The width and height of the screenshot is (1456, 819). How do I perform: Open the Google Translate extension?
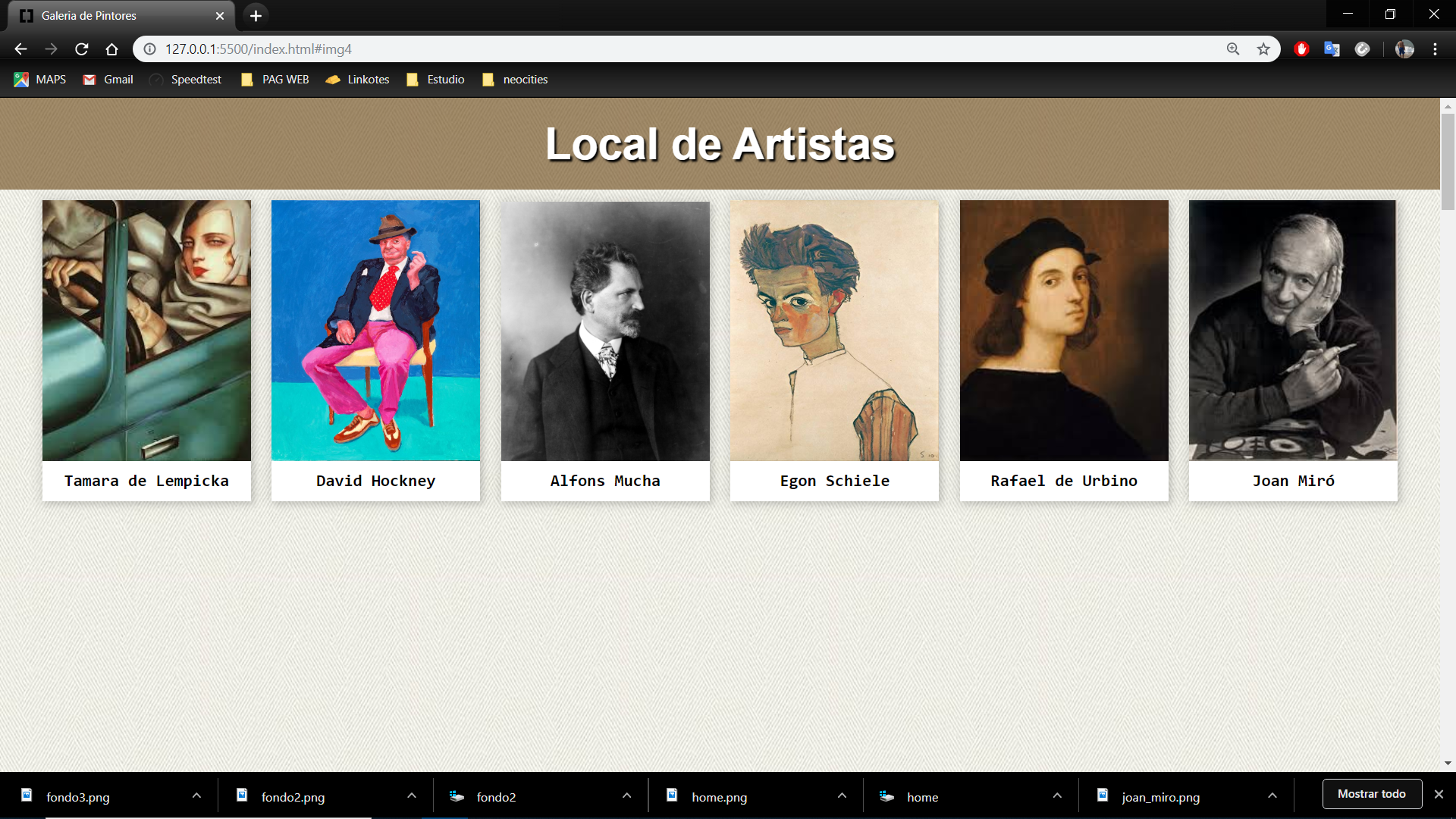tap(1332, 49)
